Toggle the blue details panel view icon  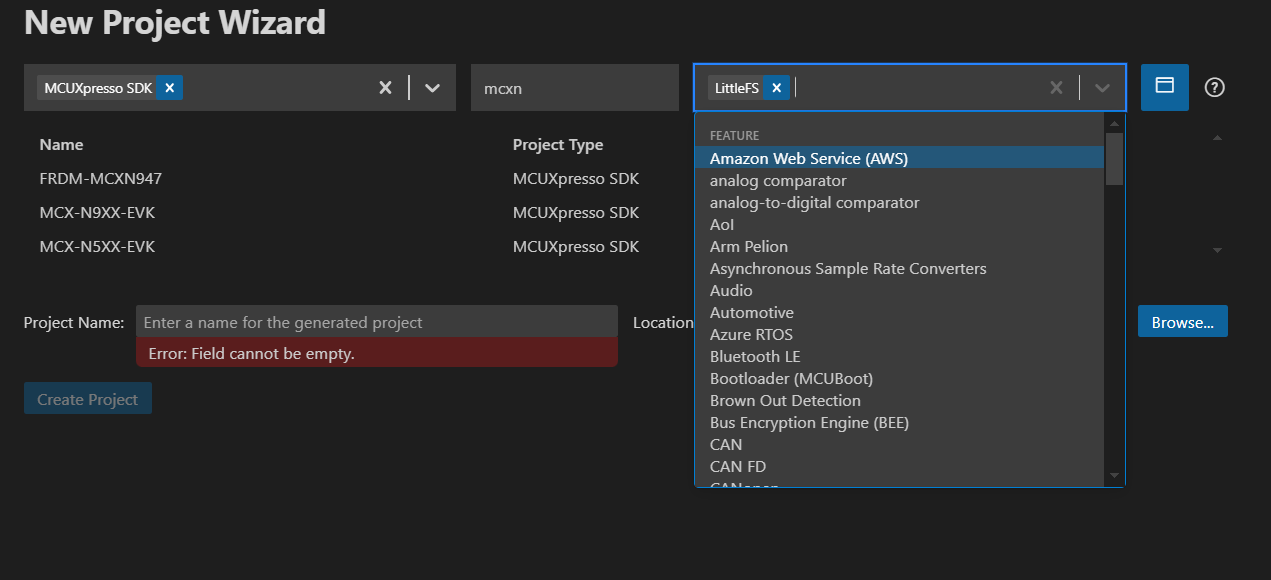point(1164,87)
